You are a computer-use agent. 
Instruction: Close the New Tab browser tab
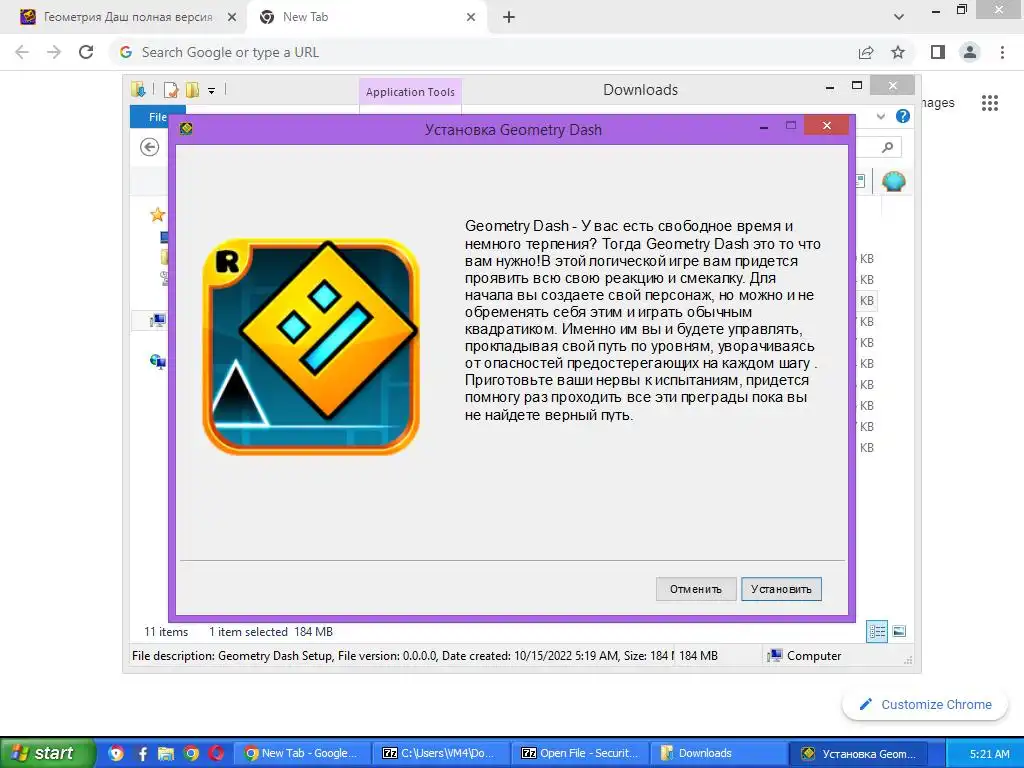pos(471,17)
